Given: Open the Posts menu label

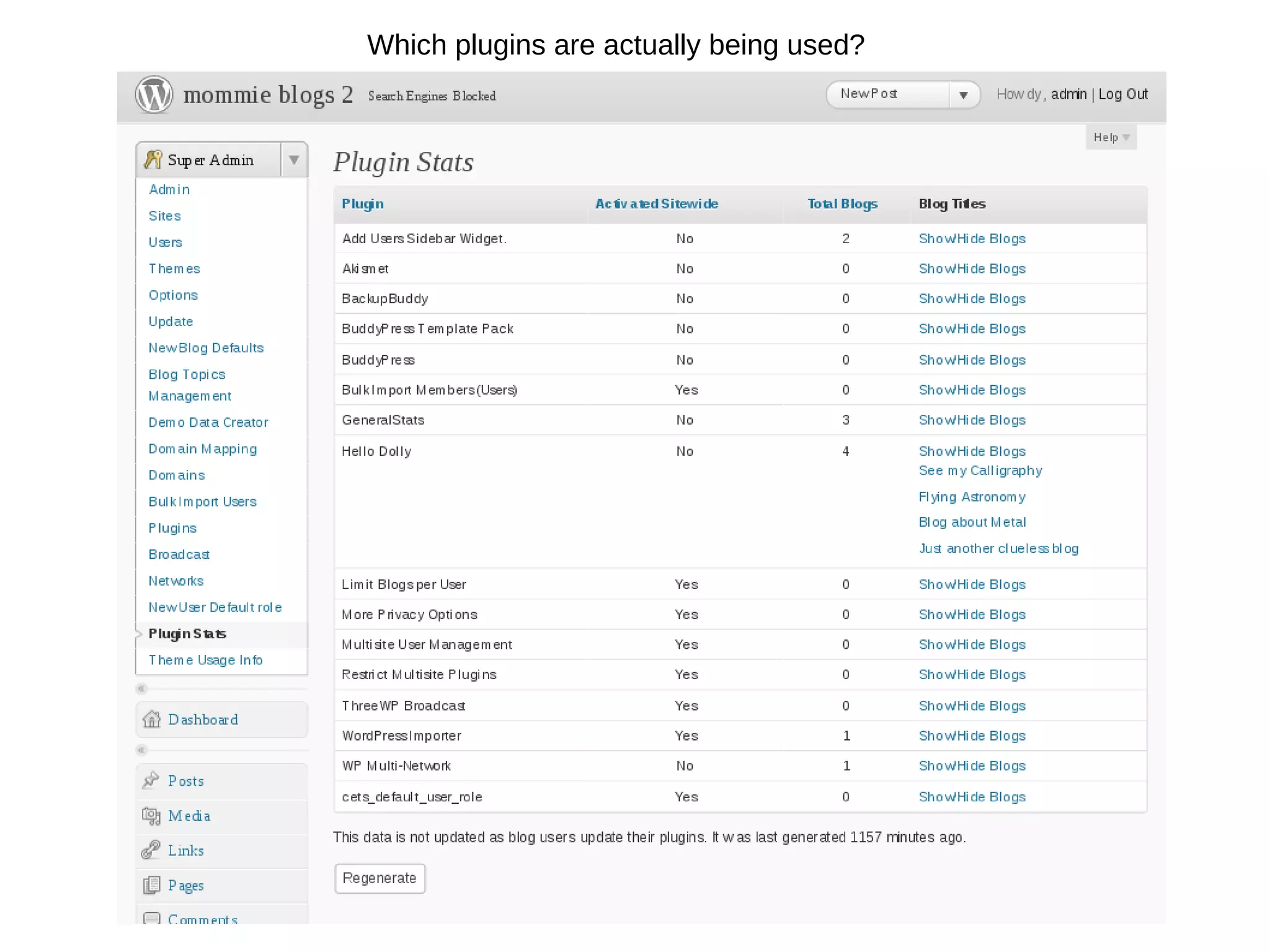Looking at the screenshot, I should click(186, 781).
